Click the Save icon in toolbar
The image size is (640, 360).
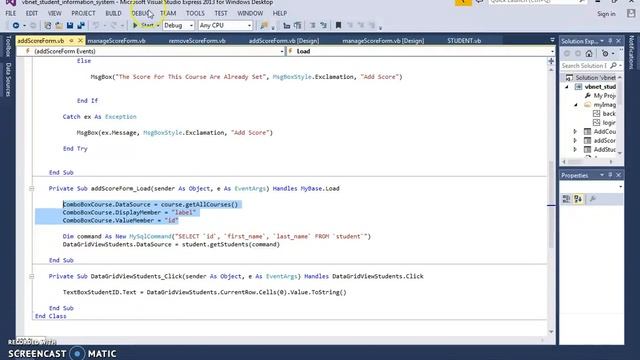tap(70, 25)
